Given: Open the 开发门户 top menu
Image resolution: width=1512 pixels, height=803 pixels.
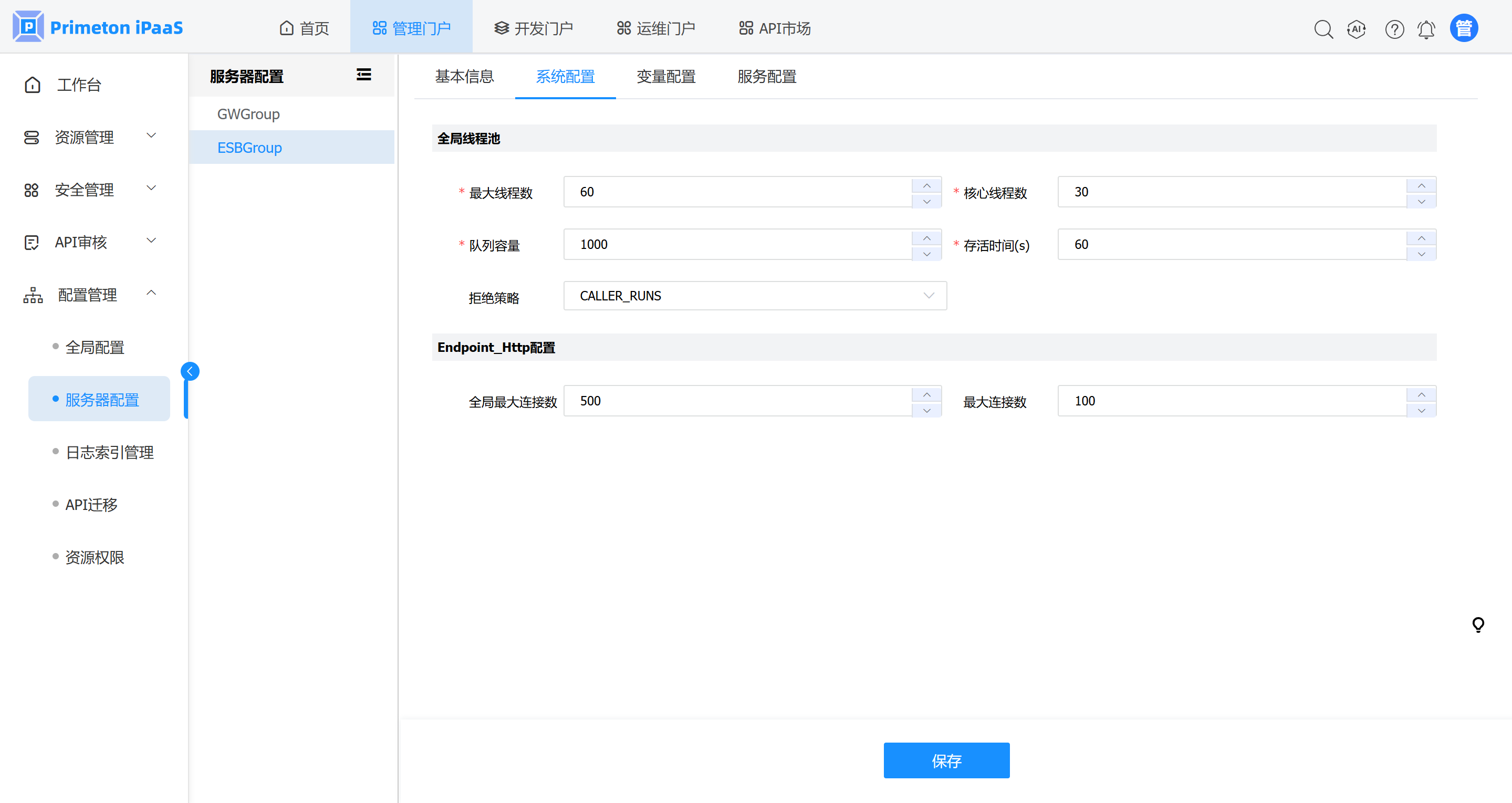Looking at the screenshot, I should point(533,28).
